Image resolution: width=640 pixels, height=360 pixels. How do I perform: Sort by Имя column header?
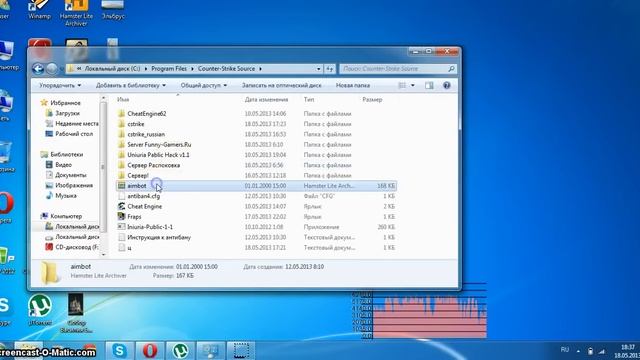(123, 100)
